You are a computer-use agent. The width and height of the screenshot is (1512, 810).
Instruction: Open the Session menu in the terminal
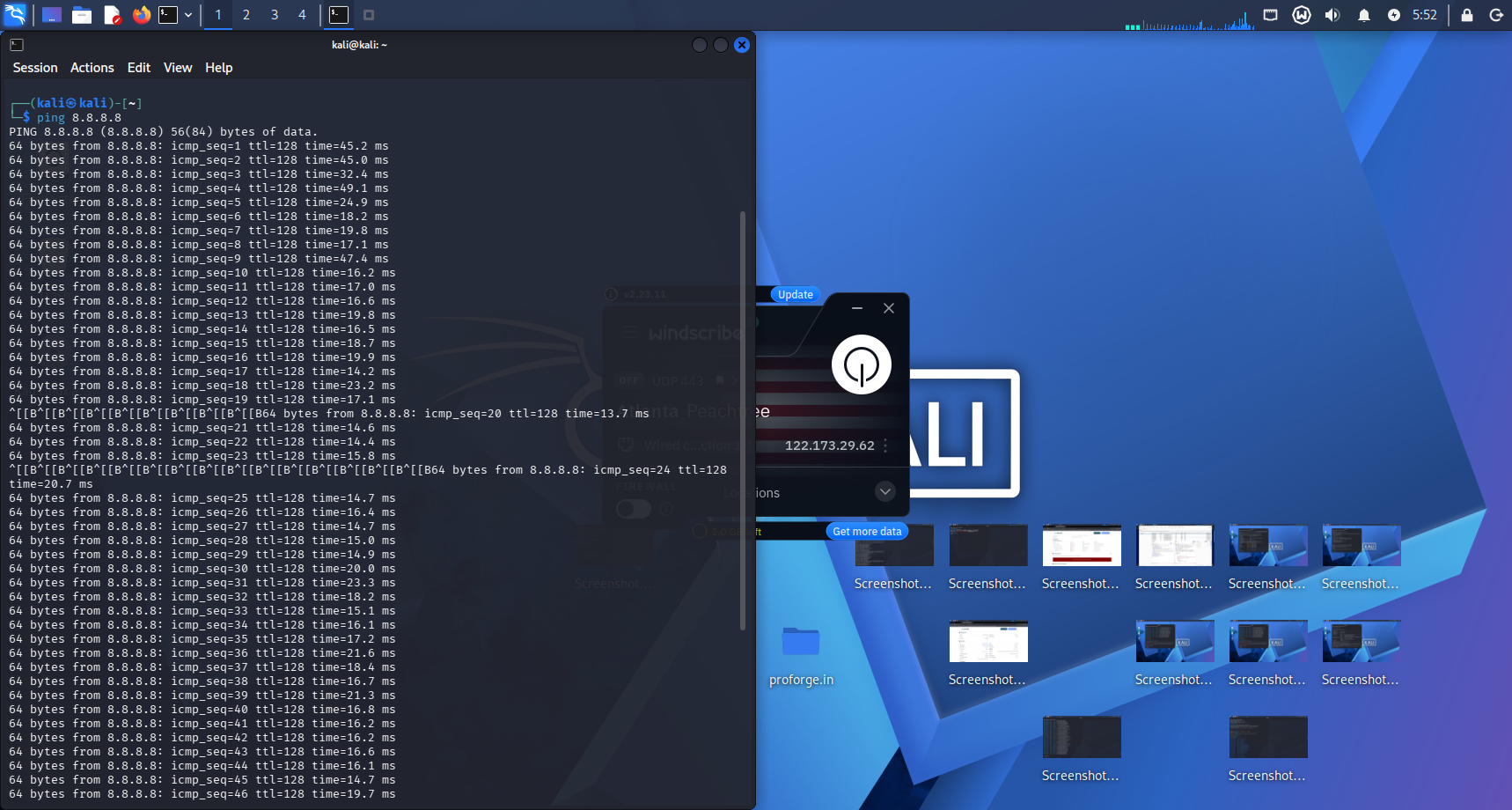pyautogui.click(x=35, y=68)
